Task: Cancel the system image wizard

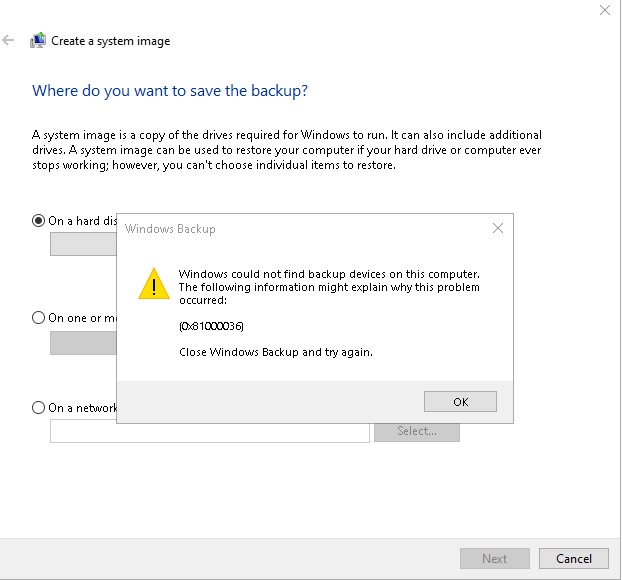Action: tap(574, 559)
